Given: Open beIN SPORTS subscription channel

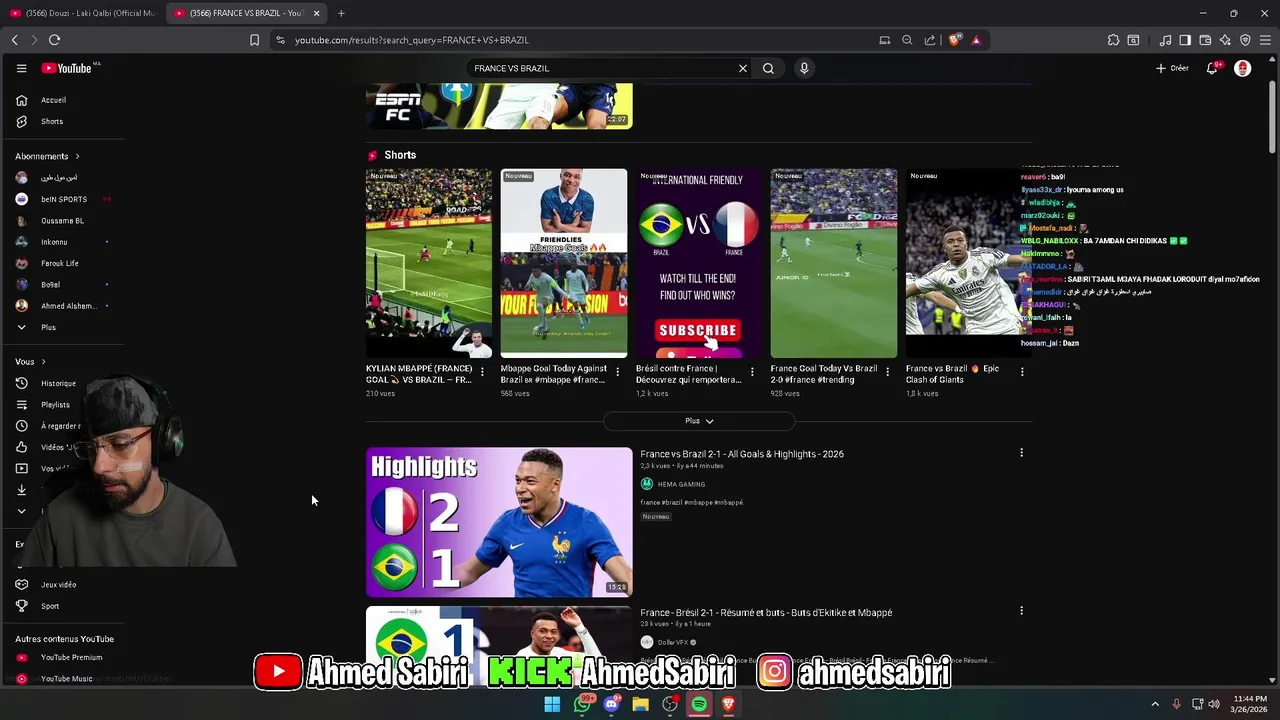Looking at the screenshot, I should click(64, 199).
